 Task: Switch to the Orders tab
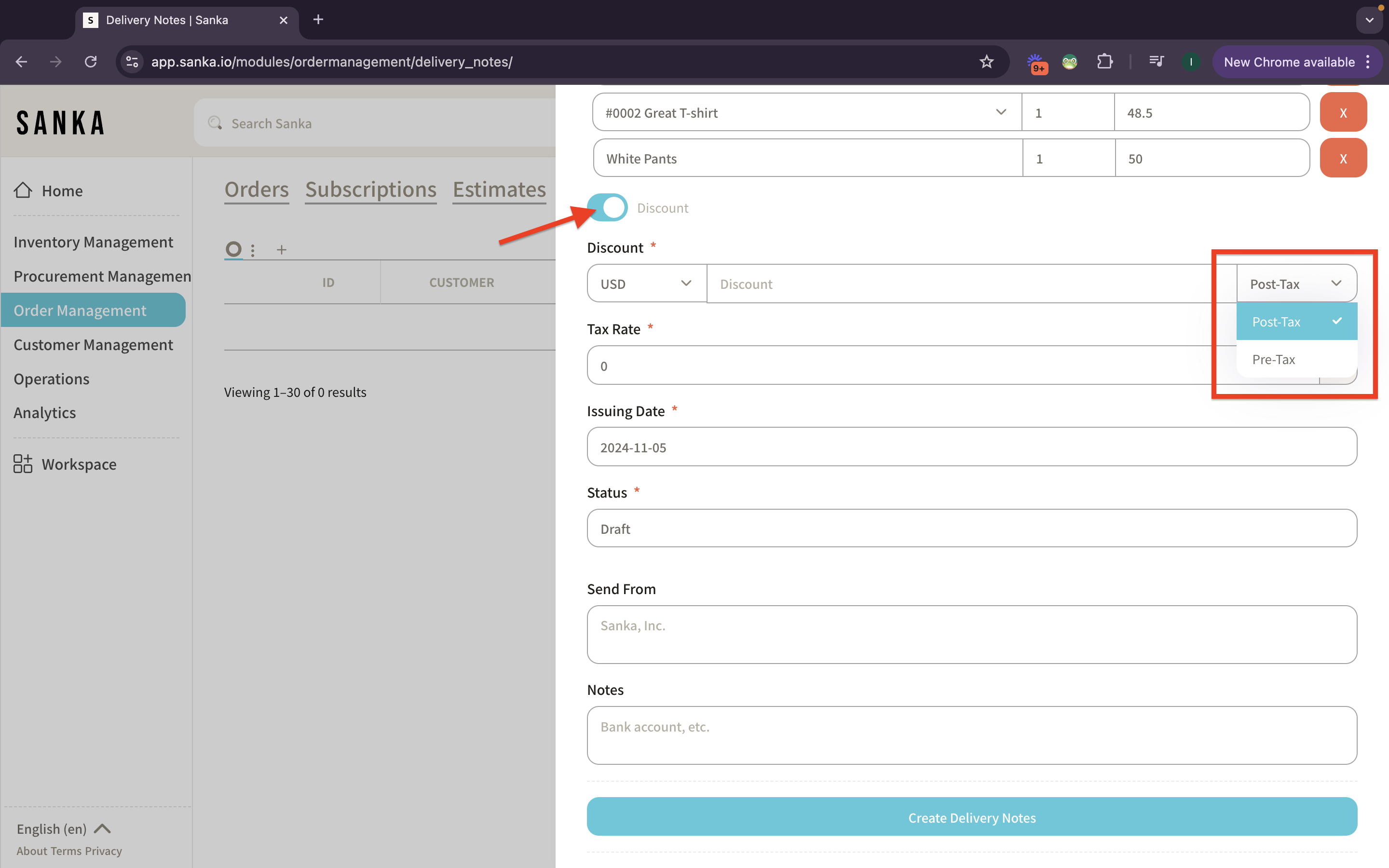pyautogui.click(x=257, y=190)
